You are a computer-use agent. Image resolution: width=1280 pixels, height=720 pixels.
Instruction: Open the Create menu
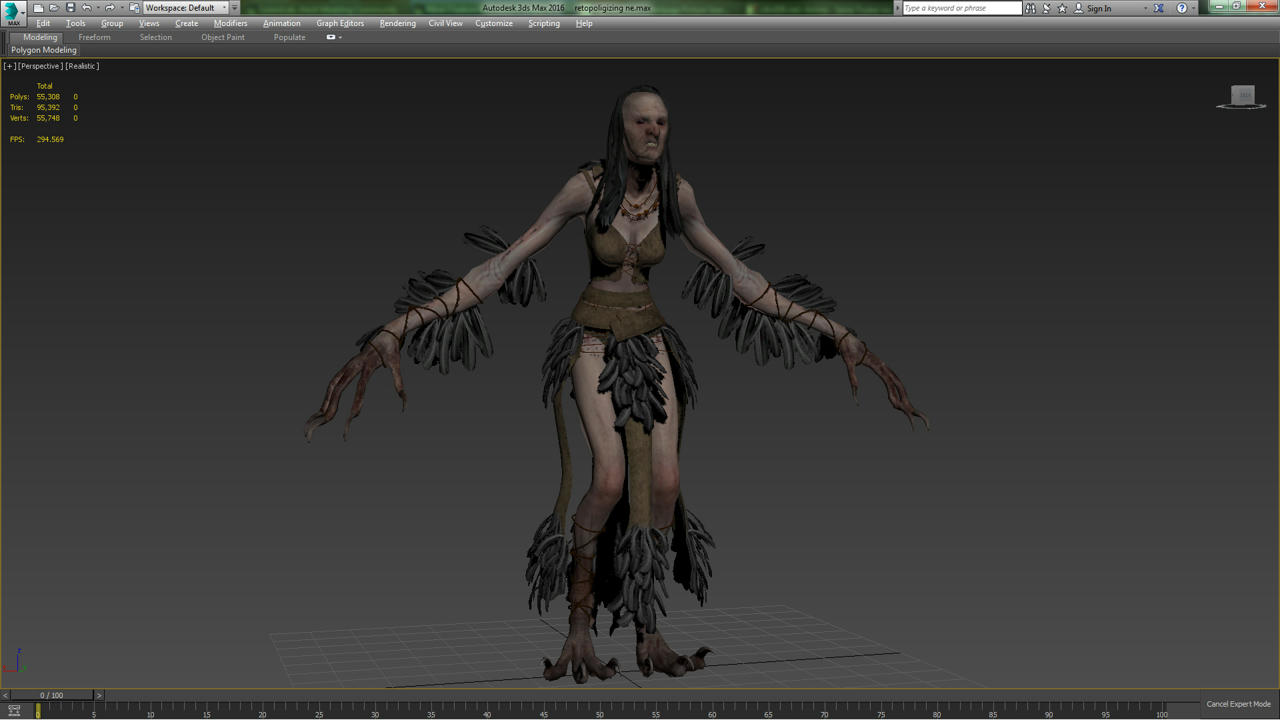[187, 23]
